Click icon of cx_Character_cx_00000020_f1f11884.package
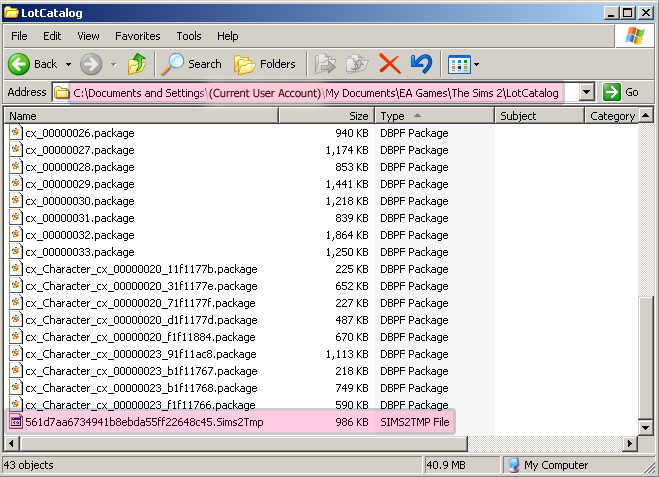The height and width of the screenshot is (477, 659). coord(16,337)
